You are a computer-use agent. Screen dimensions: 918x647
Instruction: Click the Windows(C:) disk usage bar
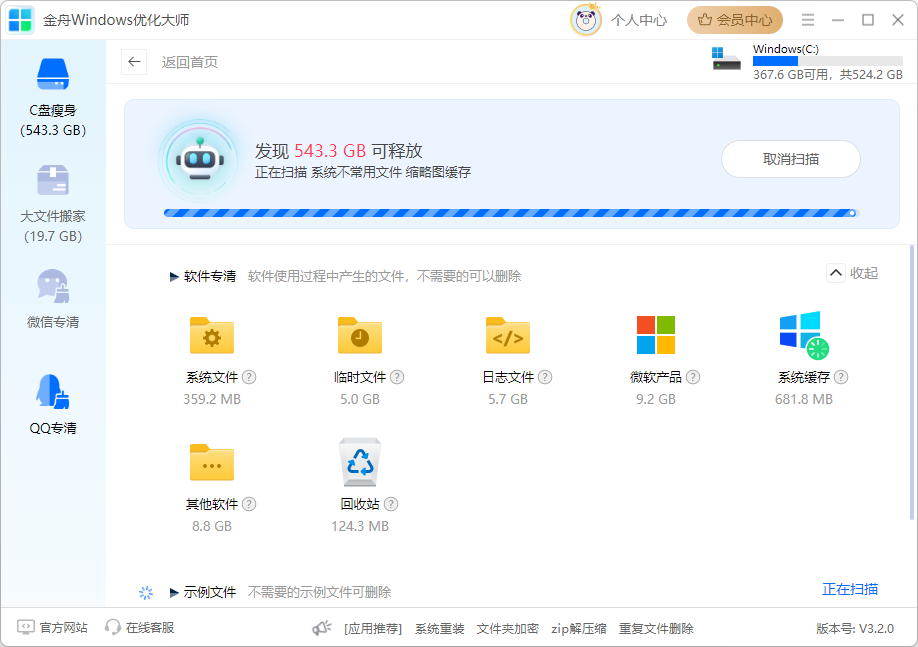pos(827,61)
